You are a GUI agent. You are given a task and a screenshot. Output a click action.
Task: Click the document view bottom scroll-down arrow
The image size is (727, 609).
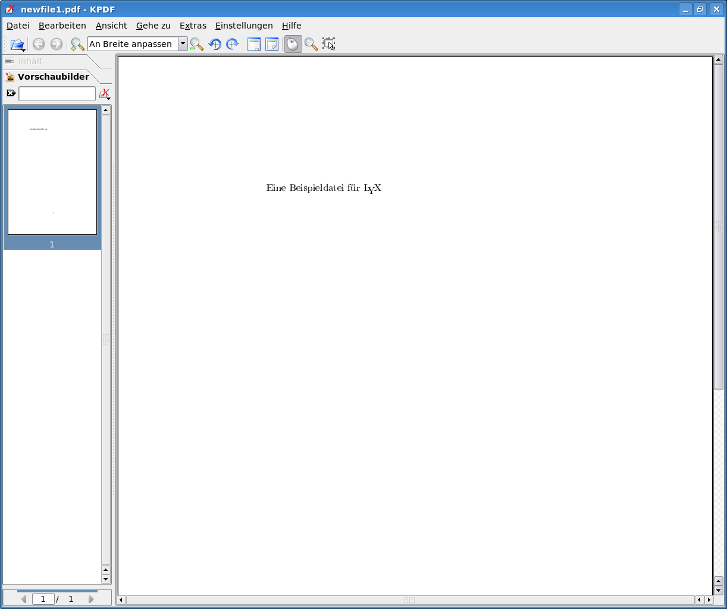(719, 590)
